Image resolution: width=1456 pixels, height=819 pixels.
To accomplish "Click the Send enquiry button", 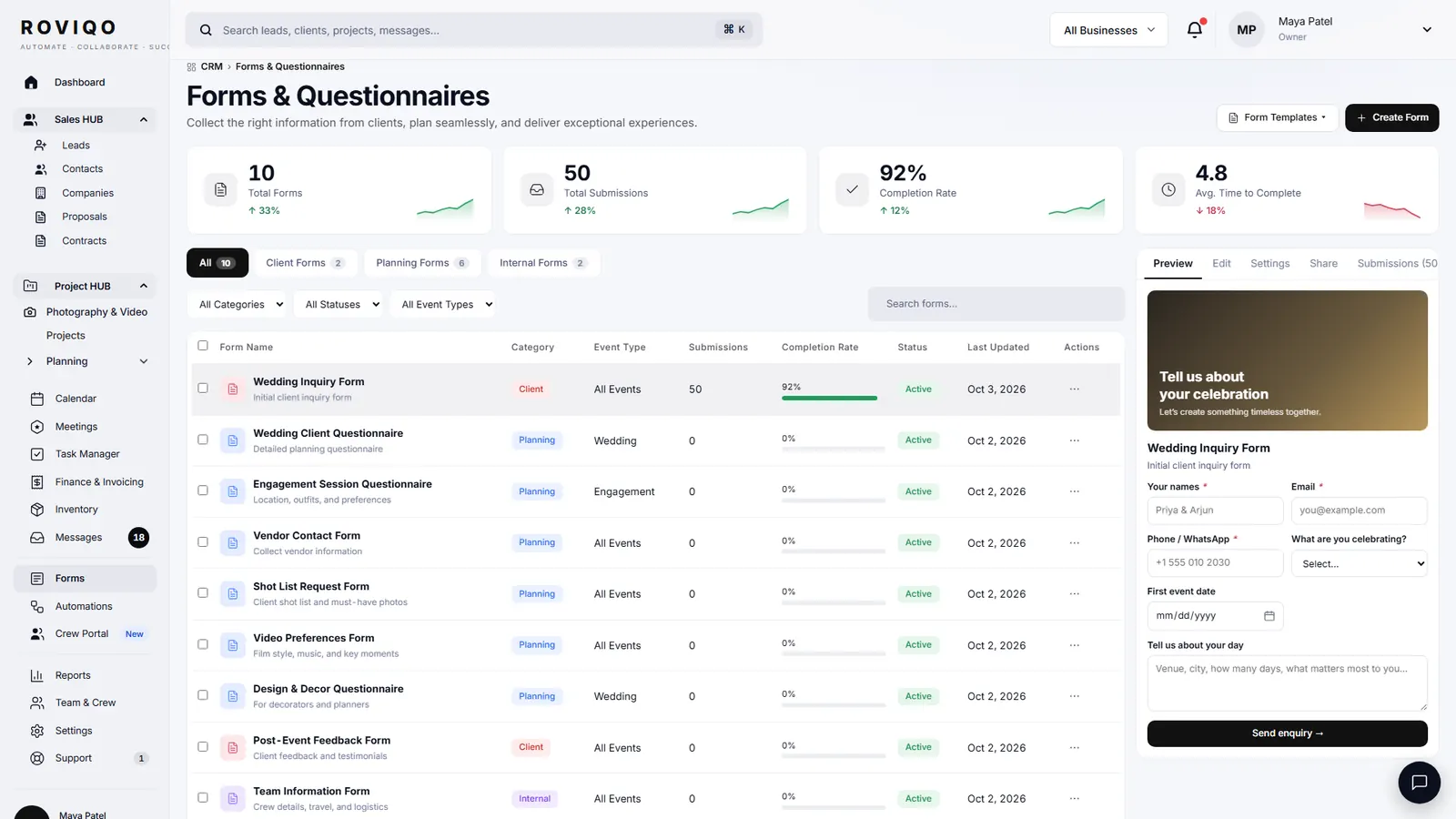I will pos(1287,733).
